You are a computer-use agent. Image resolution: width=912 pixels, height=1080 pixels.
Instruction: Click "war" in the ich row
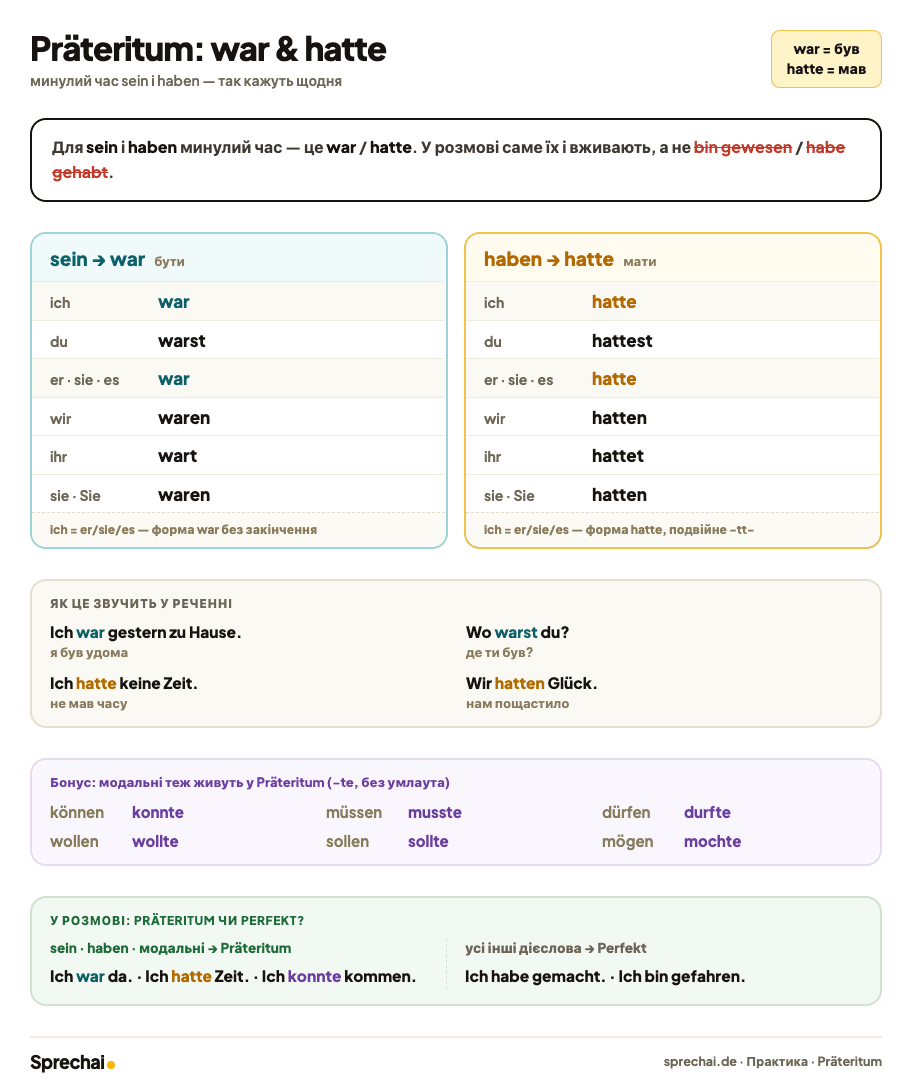pos(174,302)
